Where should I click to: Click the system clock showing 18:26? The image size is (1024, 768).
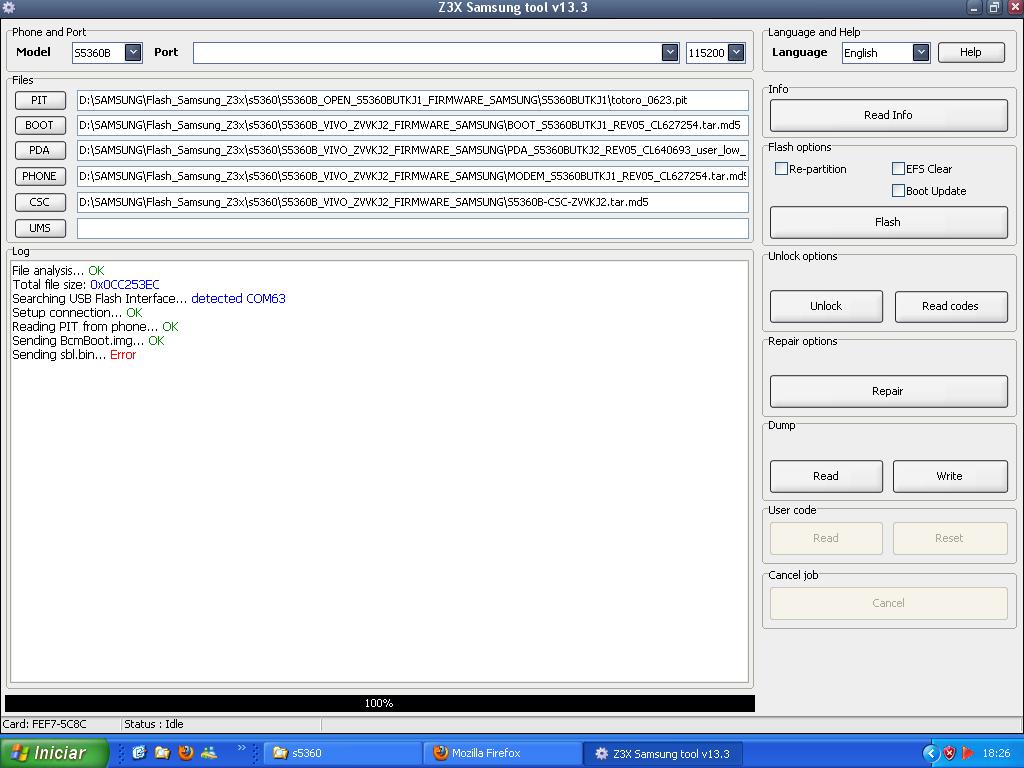996,754
